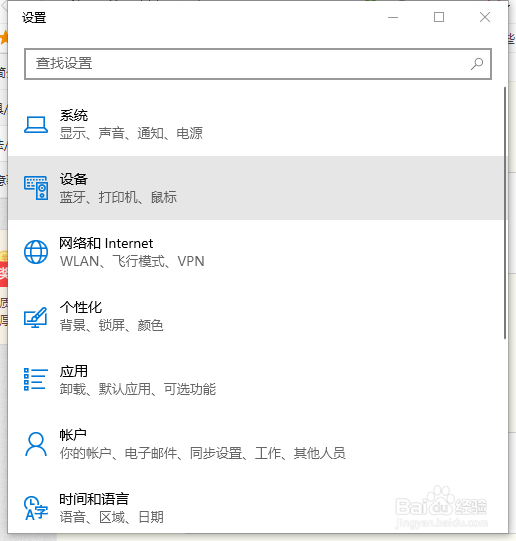Click the magnifier search icon
Screen dimensions: 516x541
point(477,64)
